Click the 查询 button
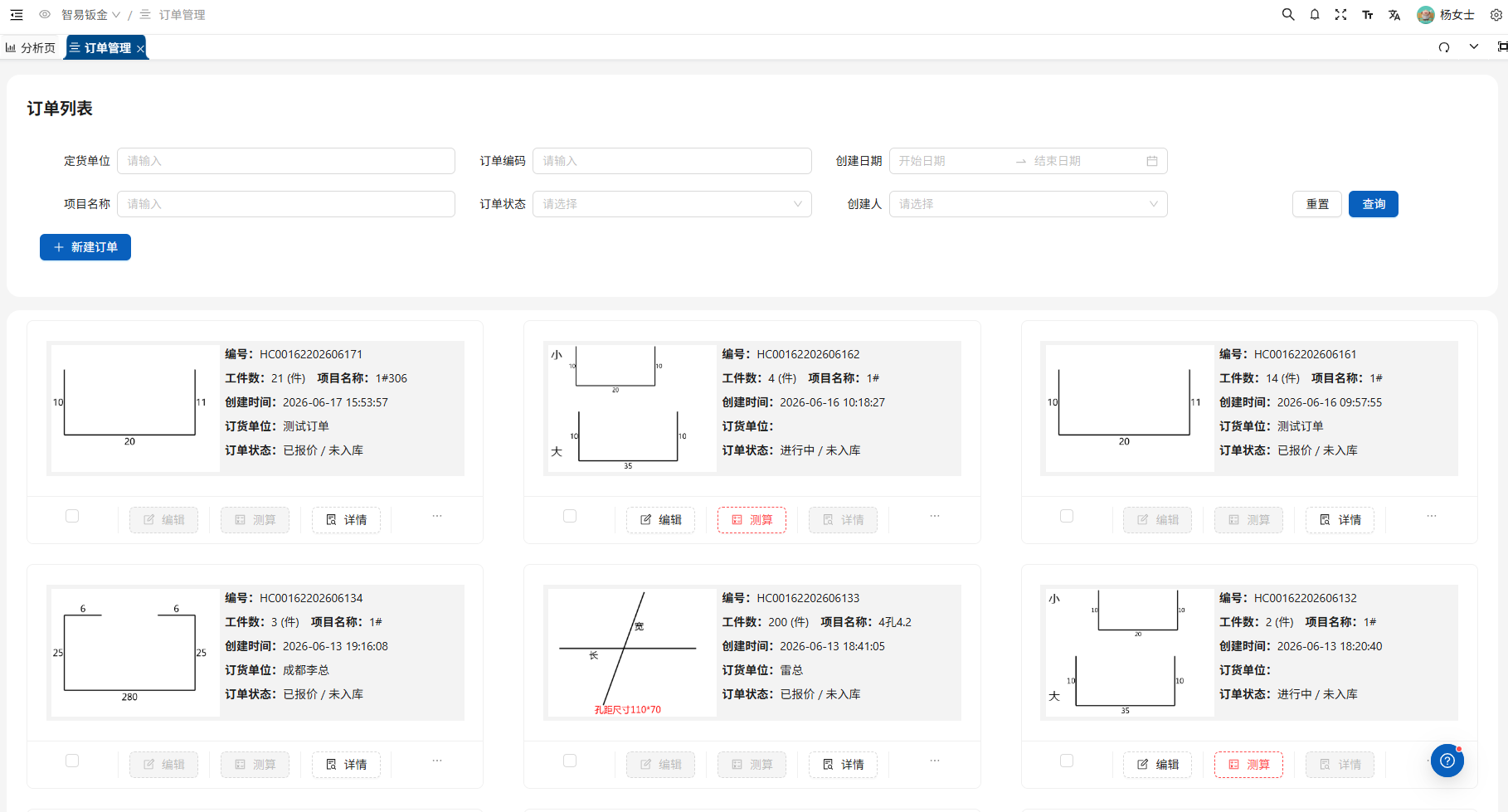Screen dimensions: 1508x812 pyautogui.click(x=1374, y=204)
